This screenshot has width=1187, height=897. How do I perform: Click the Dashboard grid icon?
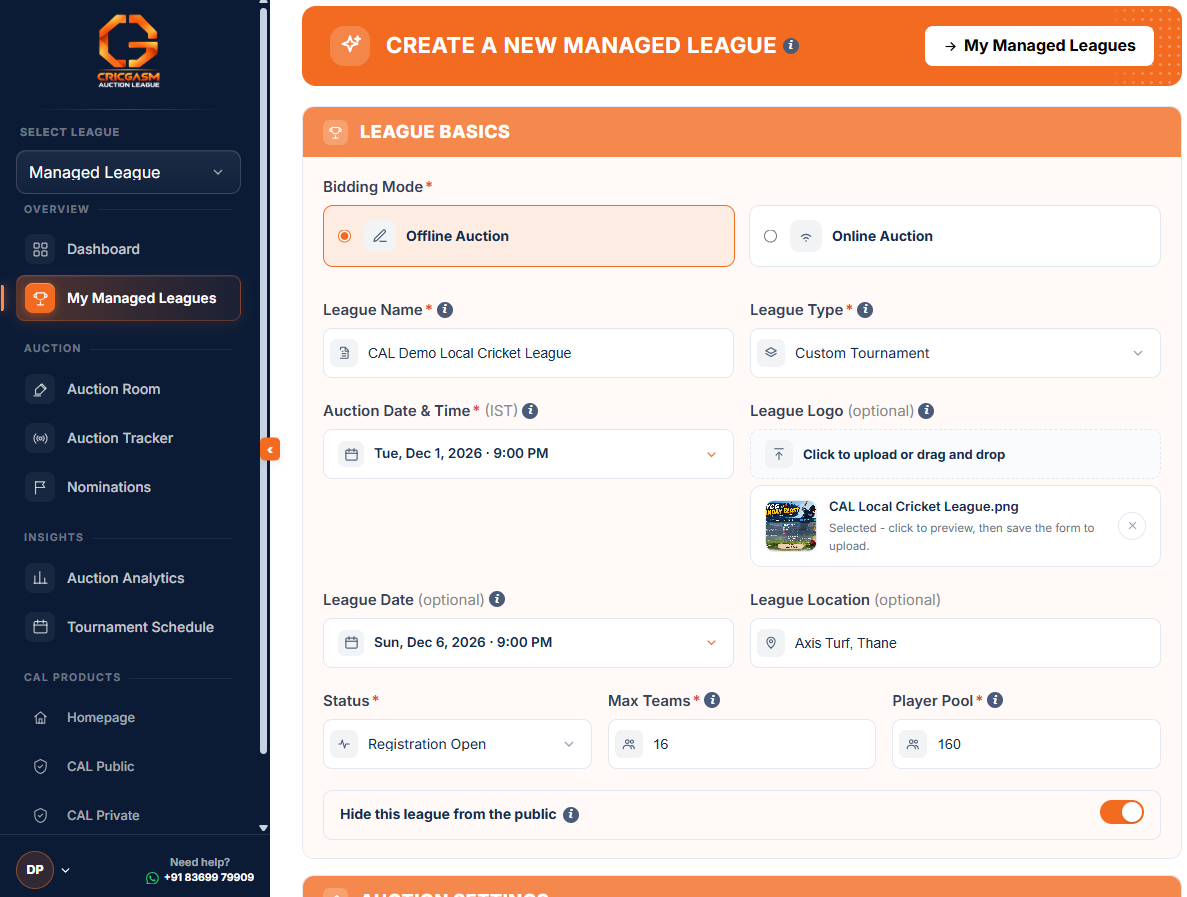tap(40, 249)
